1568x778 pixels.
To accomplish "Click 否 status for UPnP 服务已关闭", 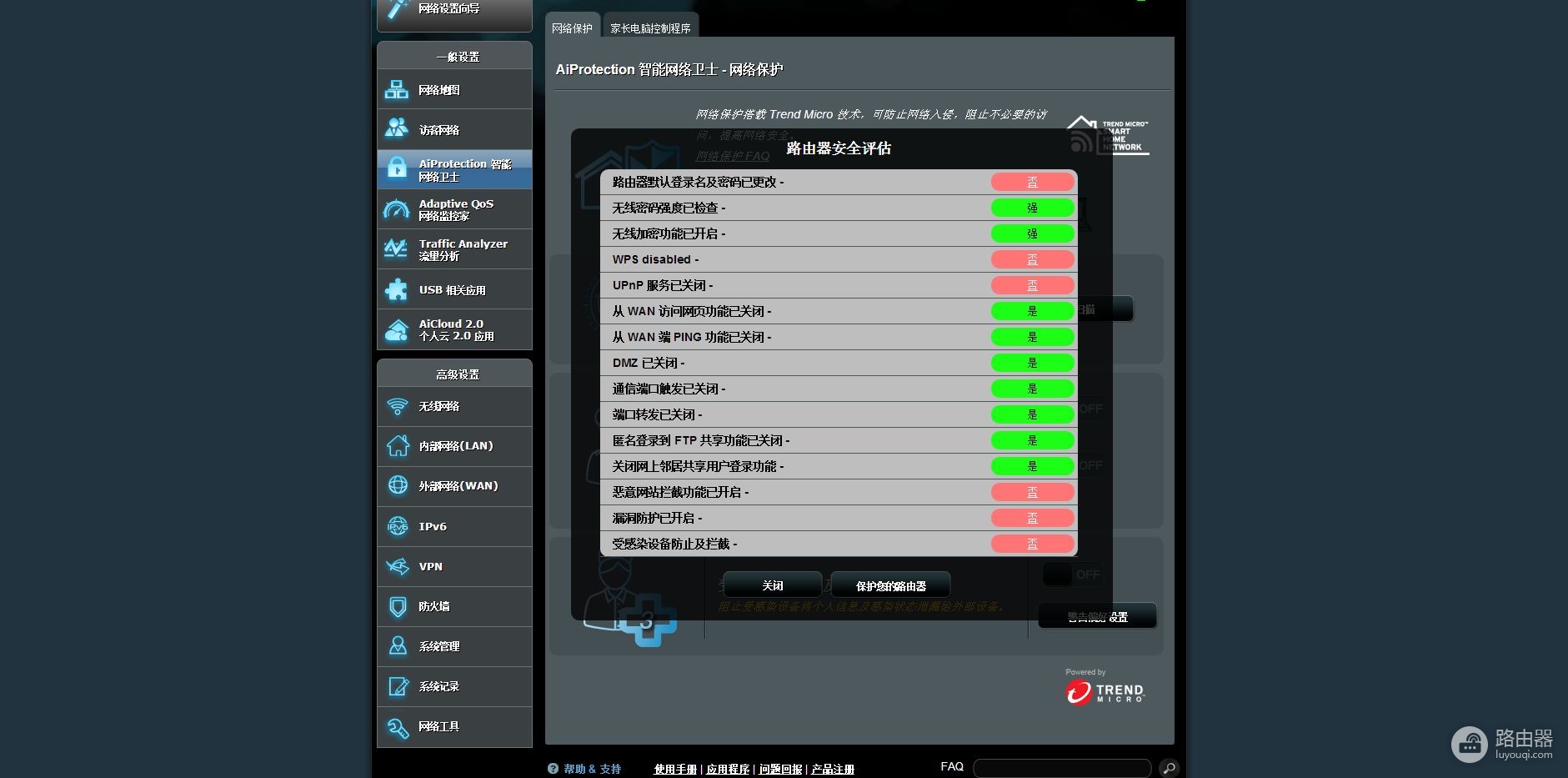I will (x=1032, y=285).
